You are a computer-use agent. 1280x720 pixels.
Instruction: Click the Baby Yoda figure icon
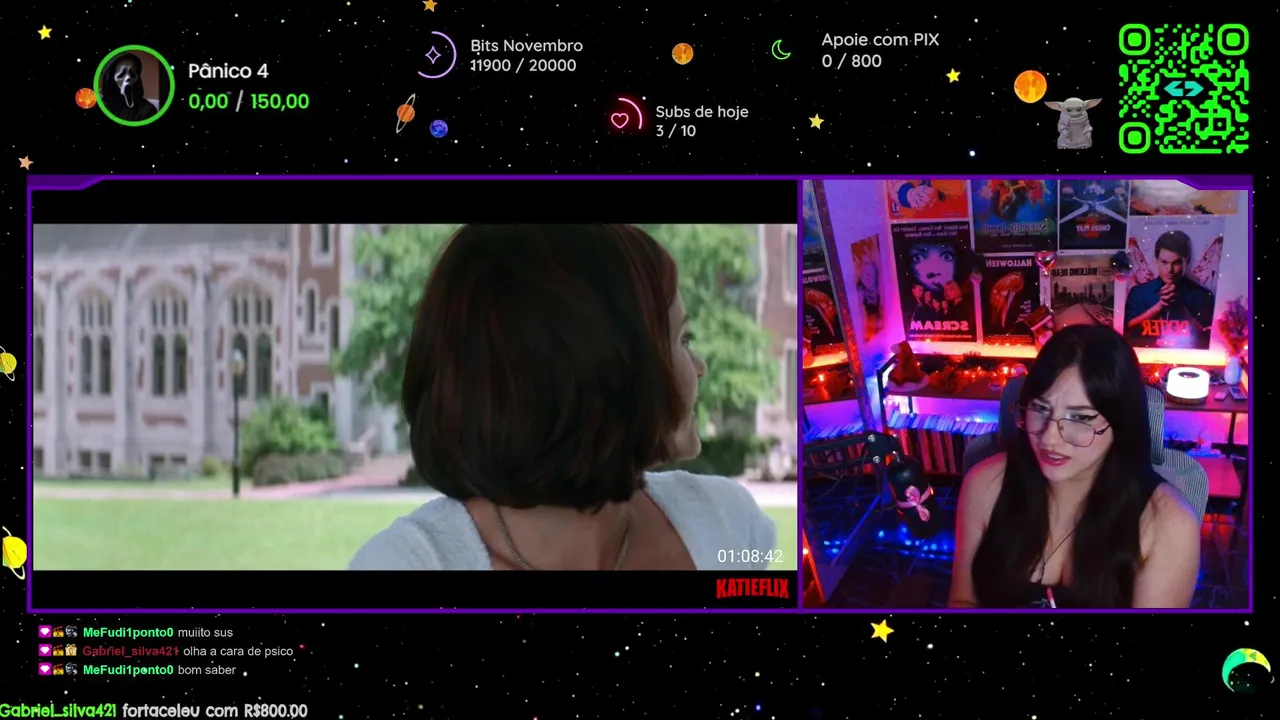pos(1073,122)
